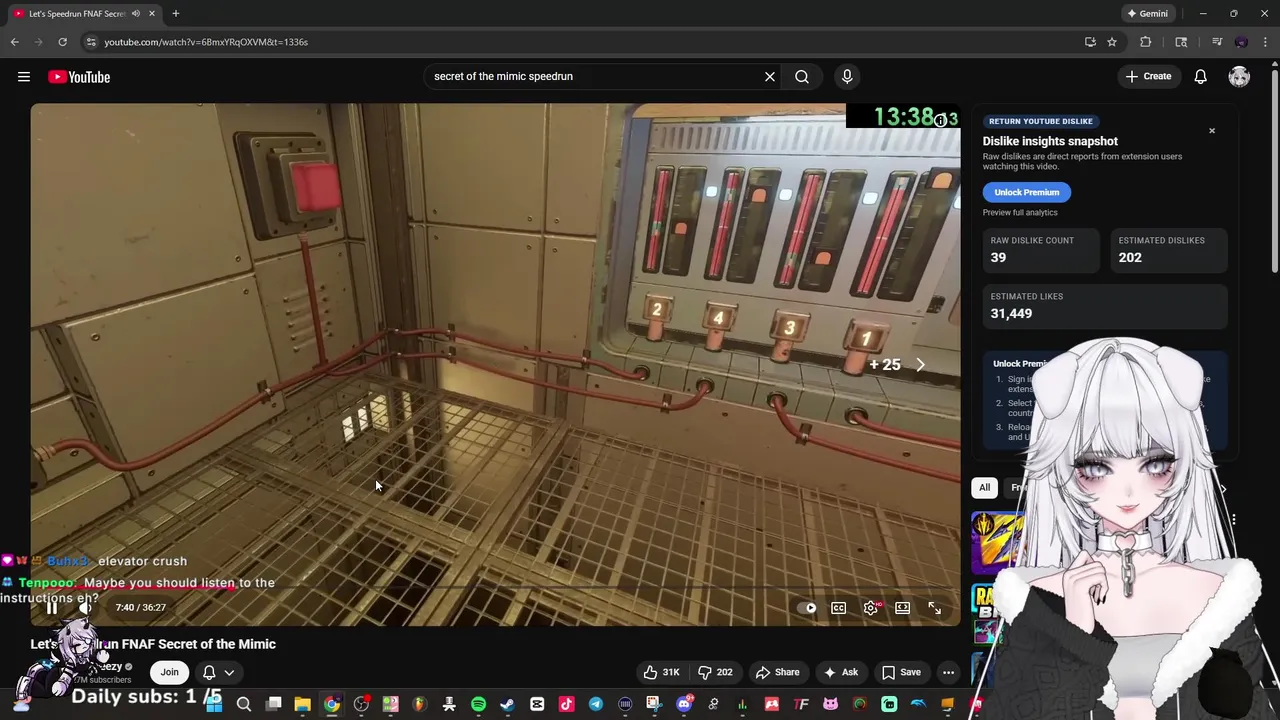Mute the video volume
Image resolution: width=1280 pixels, height=720 pixels.
(86, 607)
